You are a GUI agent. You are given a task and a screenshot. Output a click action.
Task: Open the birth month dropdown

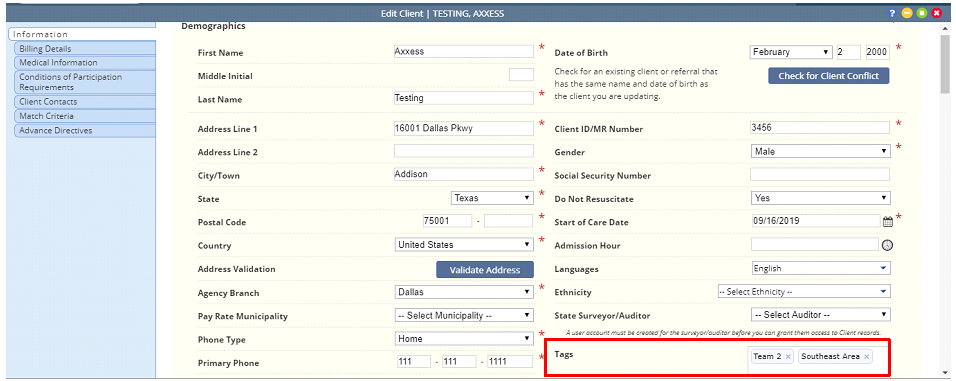point(790,52)
